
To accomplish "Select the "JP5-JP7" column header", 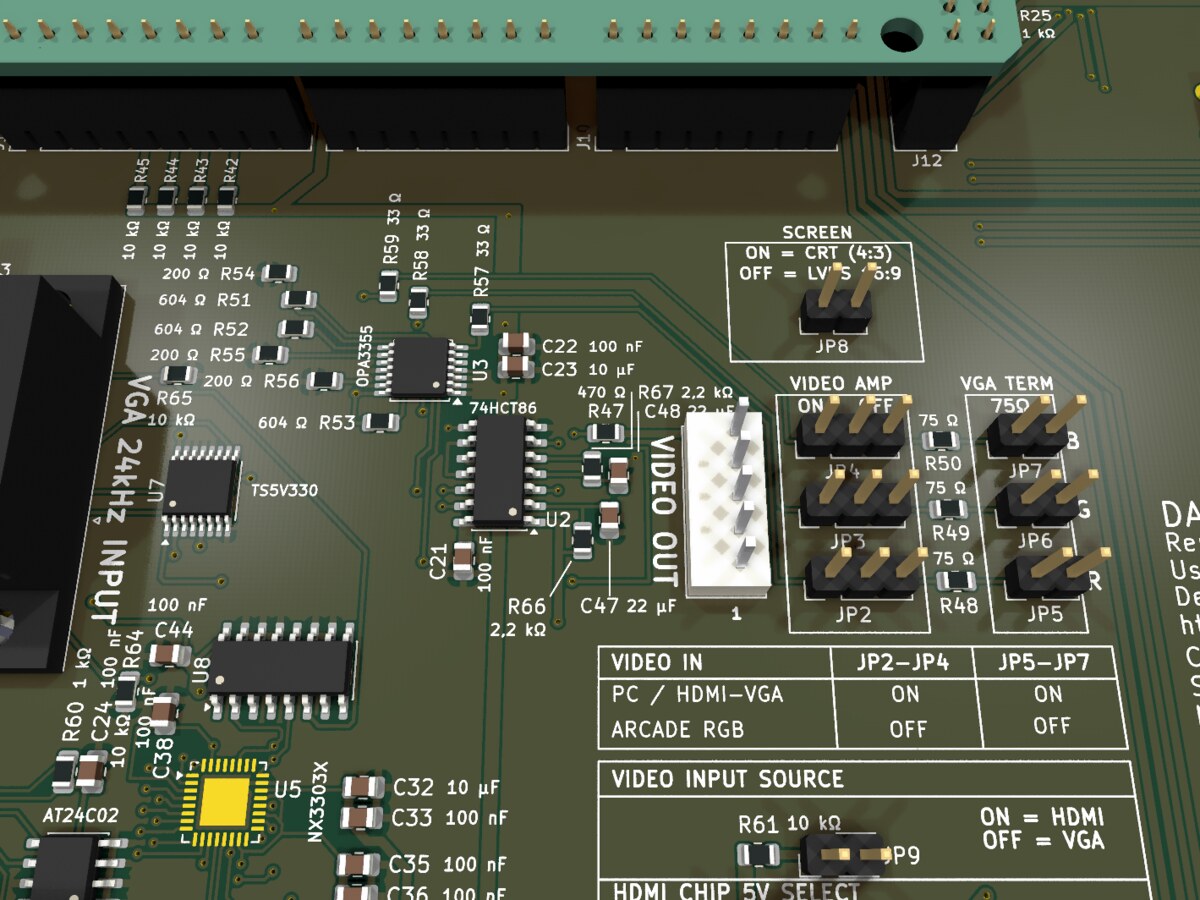I will tap(1046, 662).
